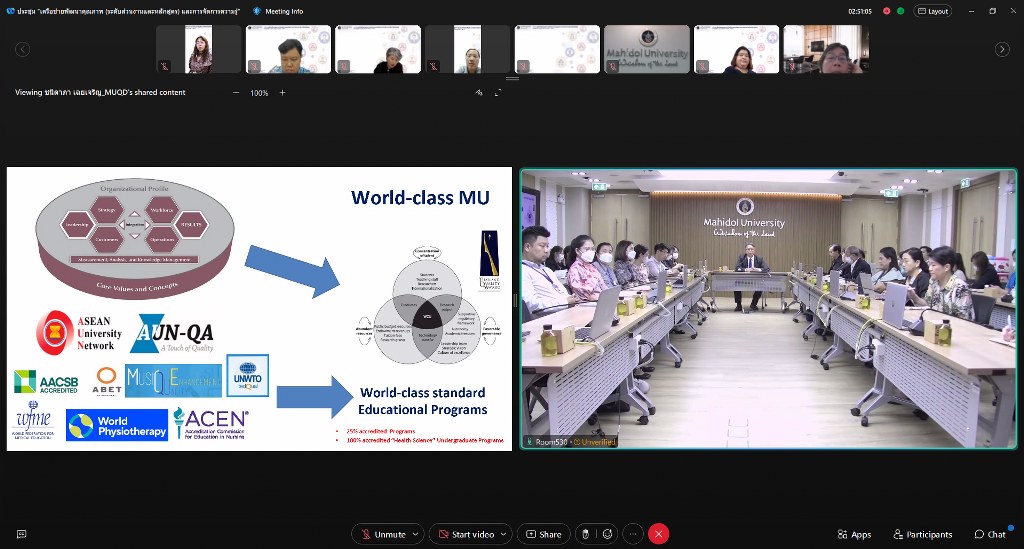Open the annotate tool for shared content
Screen dimensions: 1024x549
point(479,93)
